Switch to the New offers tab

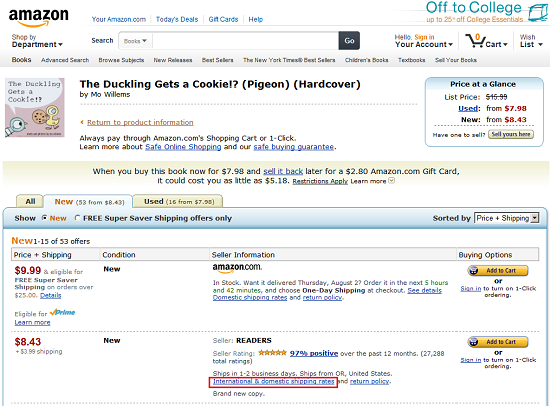(88, 202)
